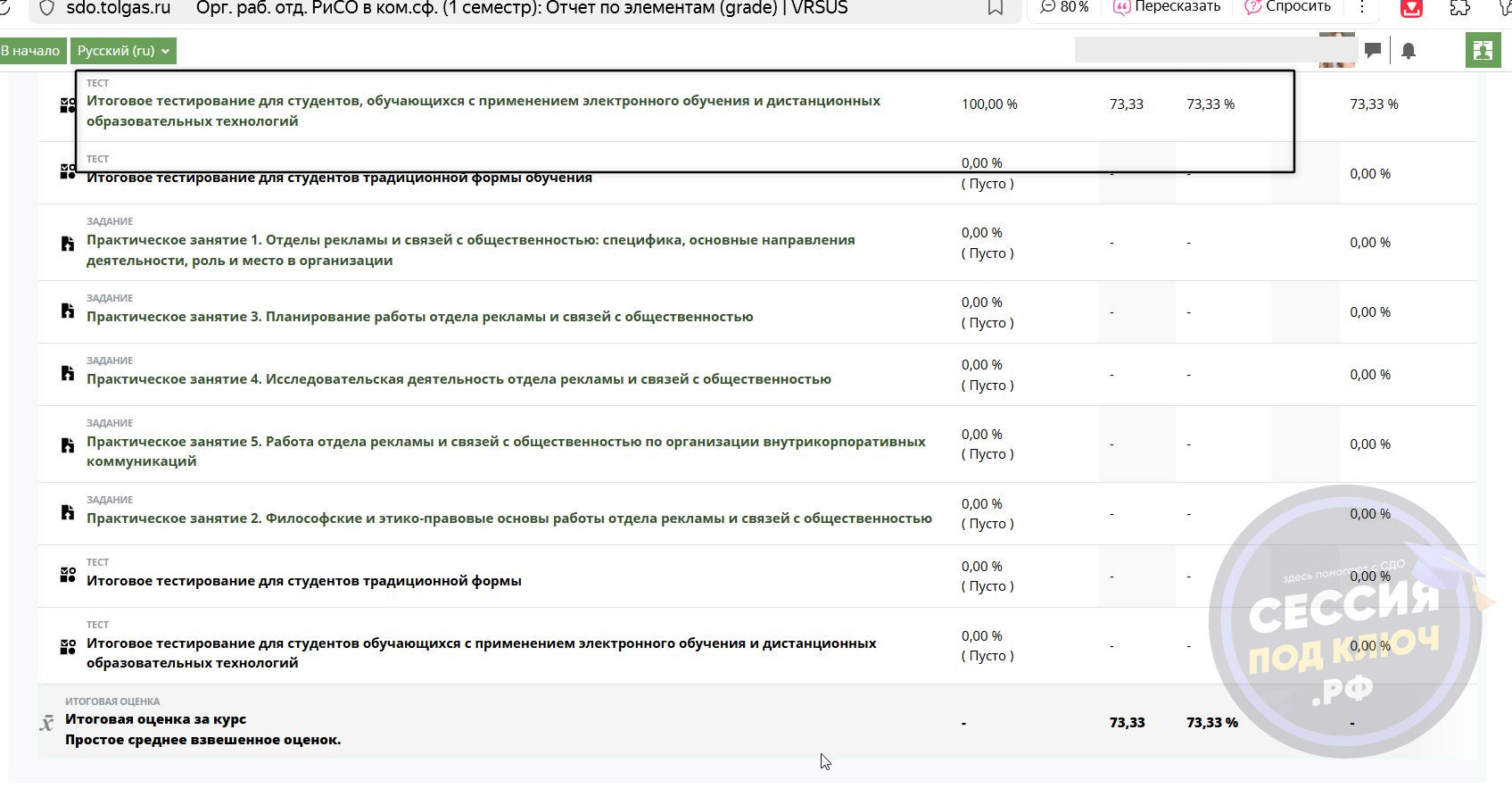The width and height of the screenshot is (1512, 788).
Task: Open Практическое занятие 2 assignment link
Action: 508,518
